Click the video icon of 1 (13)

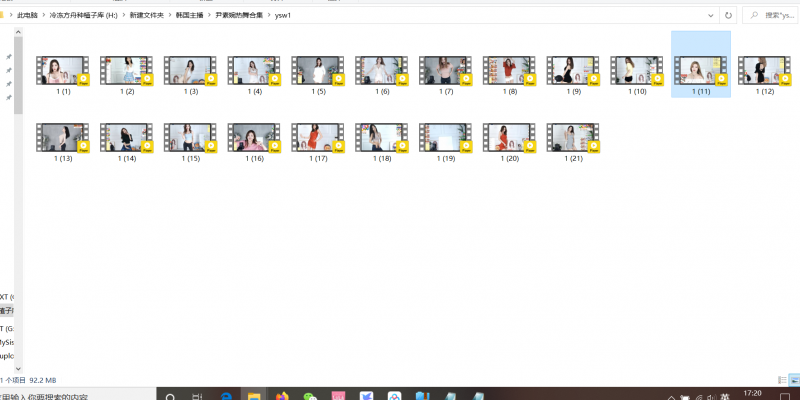(x=63, y=138)
